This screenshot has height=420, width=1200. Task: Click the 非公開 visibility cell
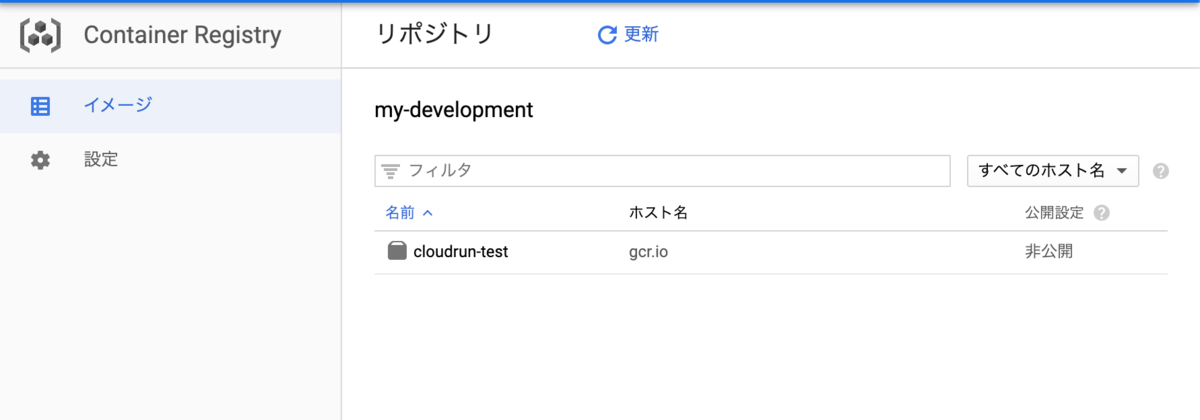point(1048,252)
